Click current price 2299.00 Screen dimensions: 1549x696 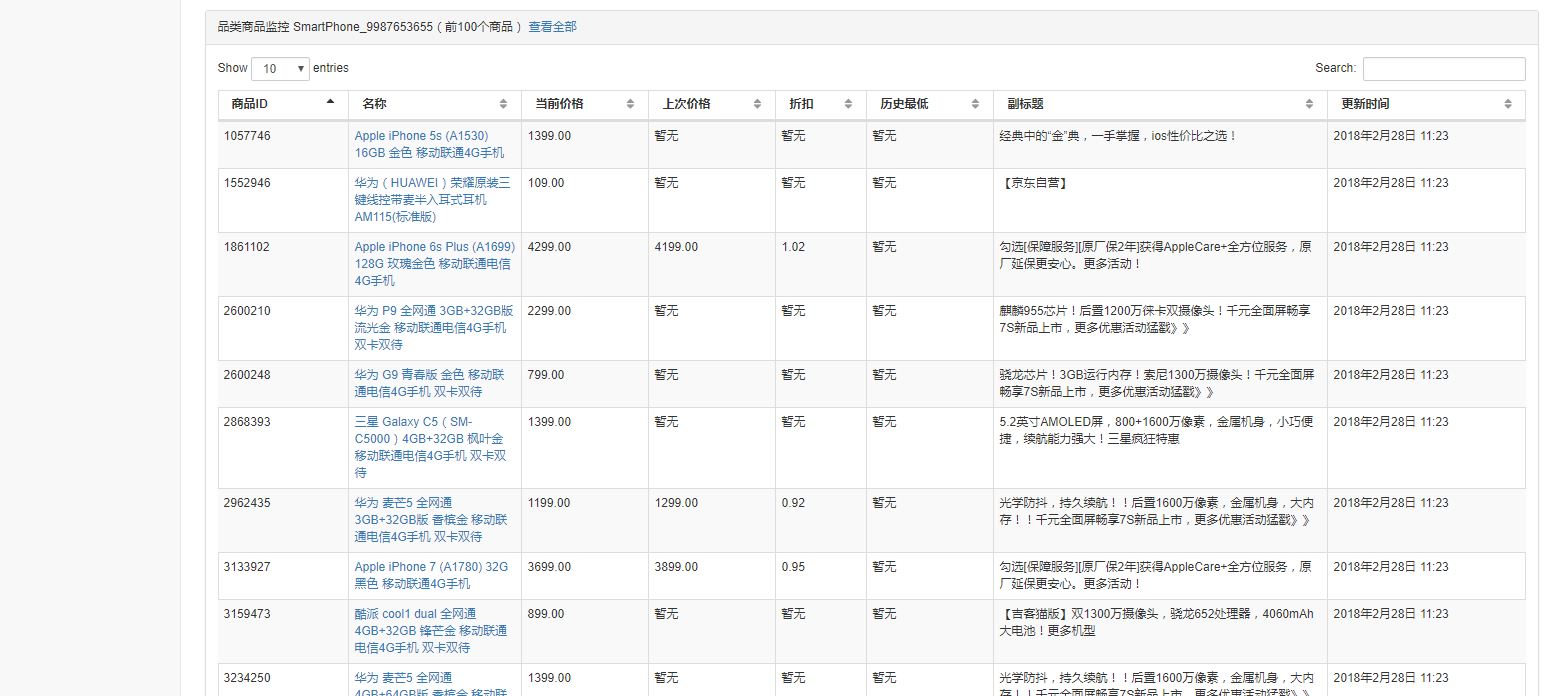549,311
